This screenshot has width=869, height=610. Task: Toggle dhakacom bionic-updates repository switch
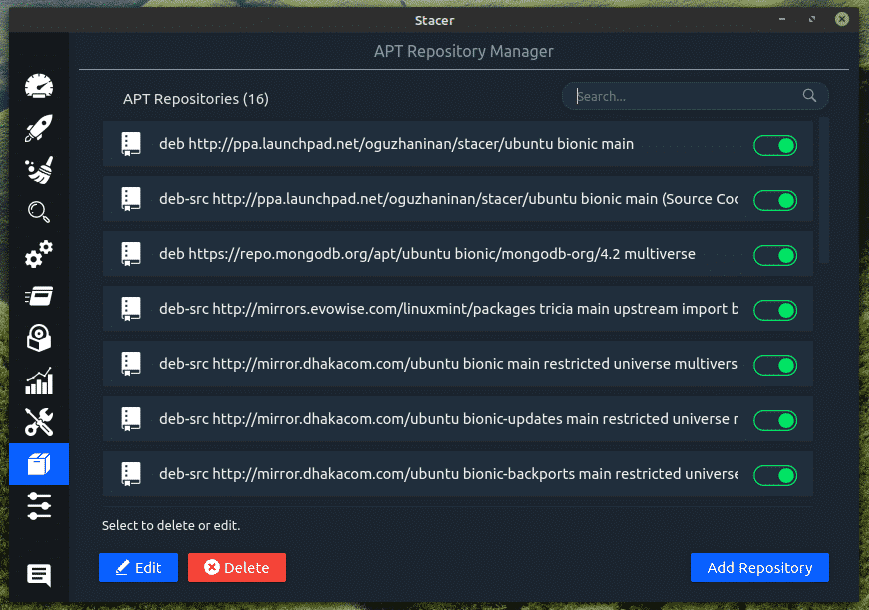pos(775,420)
